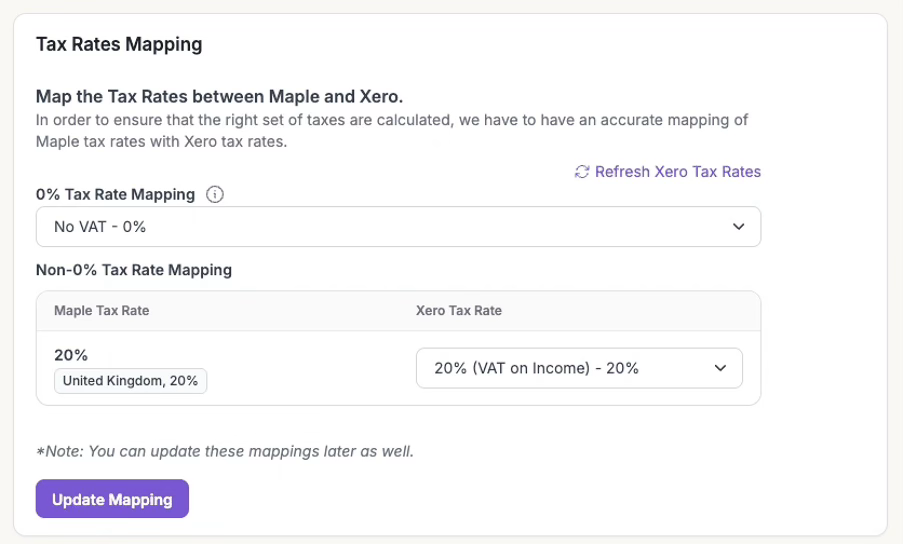Screen dimensions: 903x544
Task: Select the Tax Rates Mapping heading
Action: pos(119,44)
